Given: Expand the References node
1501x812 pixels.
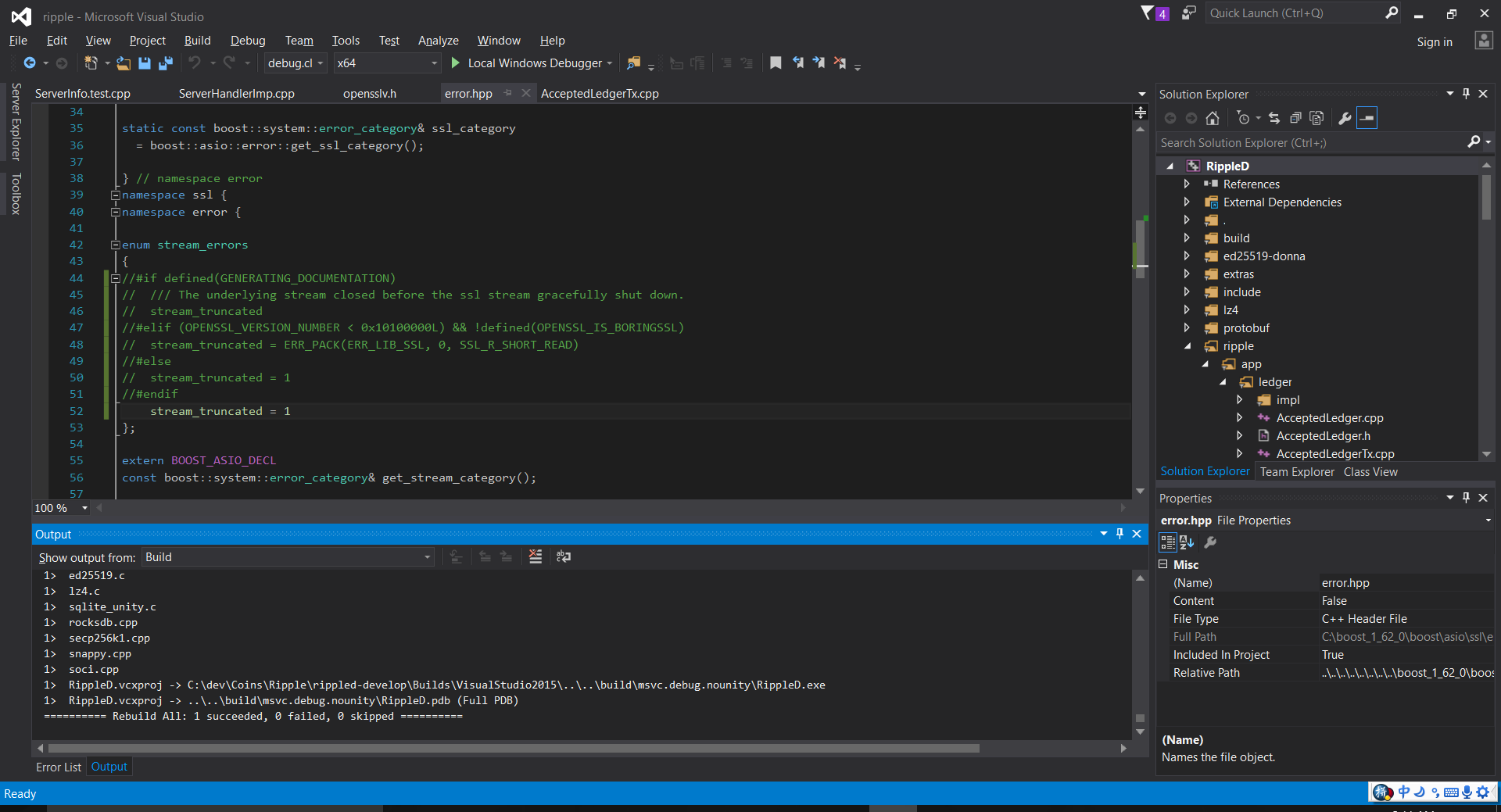Looking at the screenshot, I should coord(1187,184).
